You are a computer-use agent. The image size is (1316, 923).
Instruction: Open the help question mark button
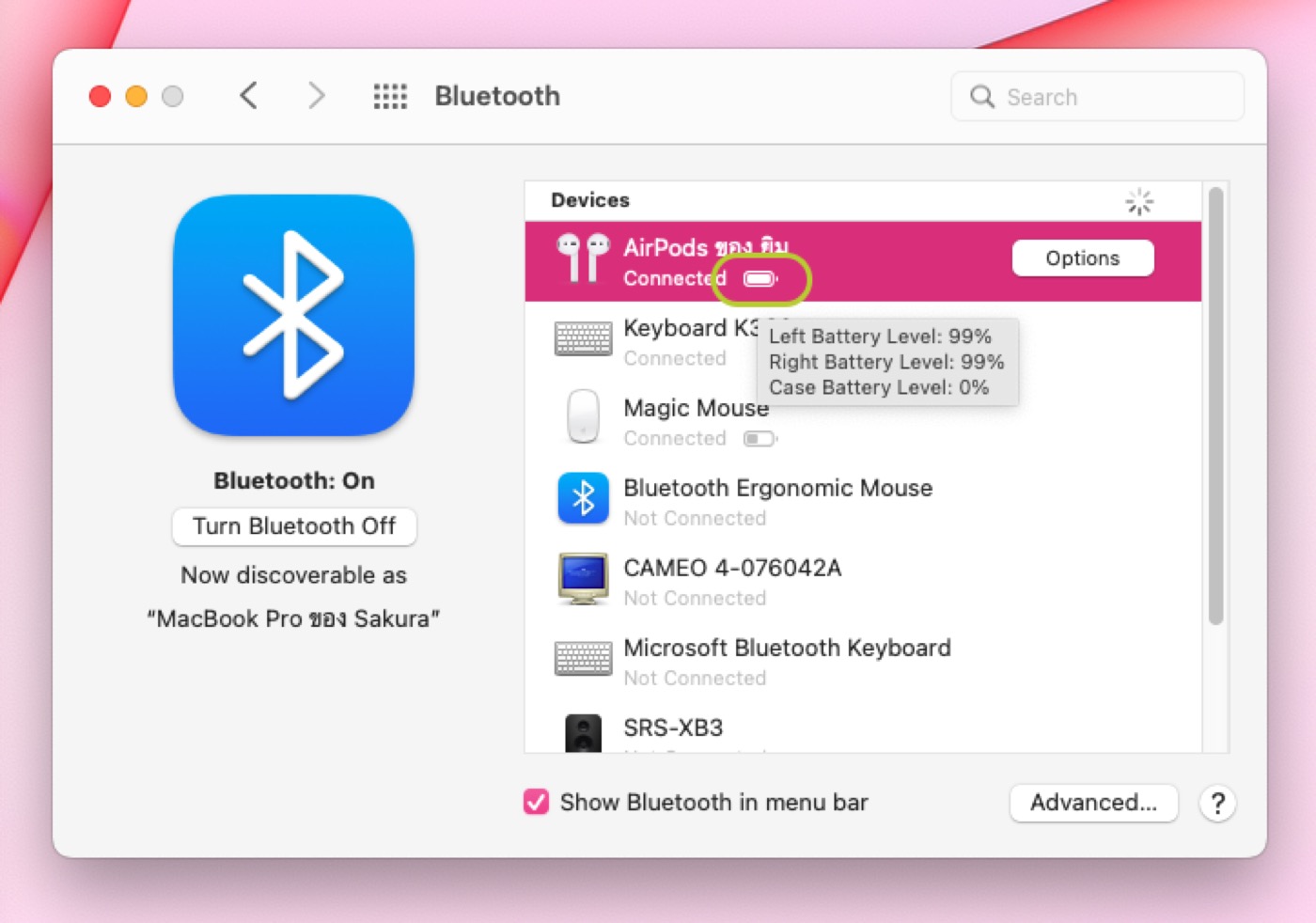(1217, 804)
